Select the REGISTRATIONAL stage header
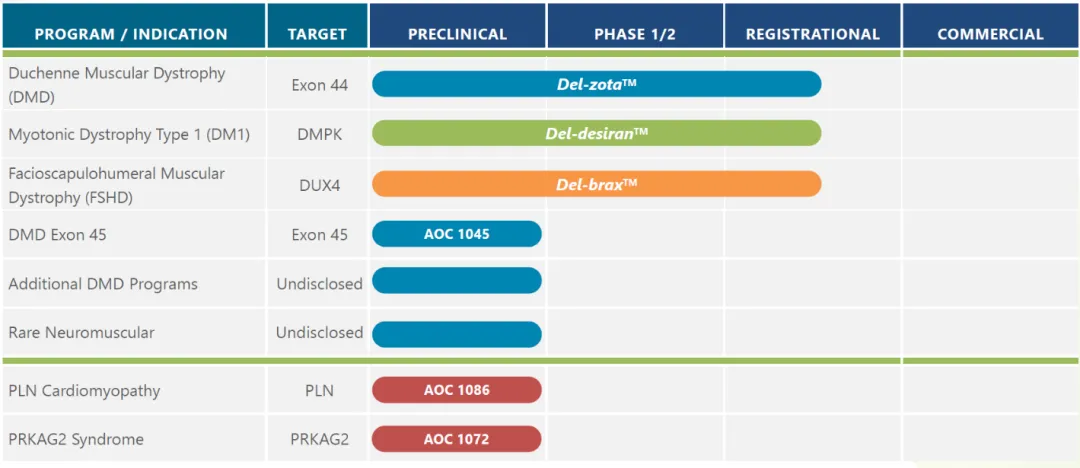The image size is (1080, 468). (x=812, y=34)
